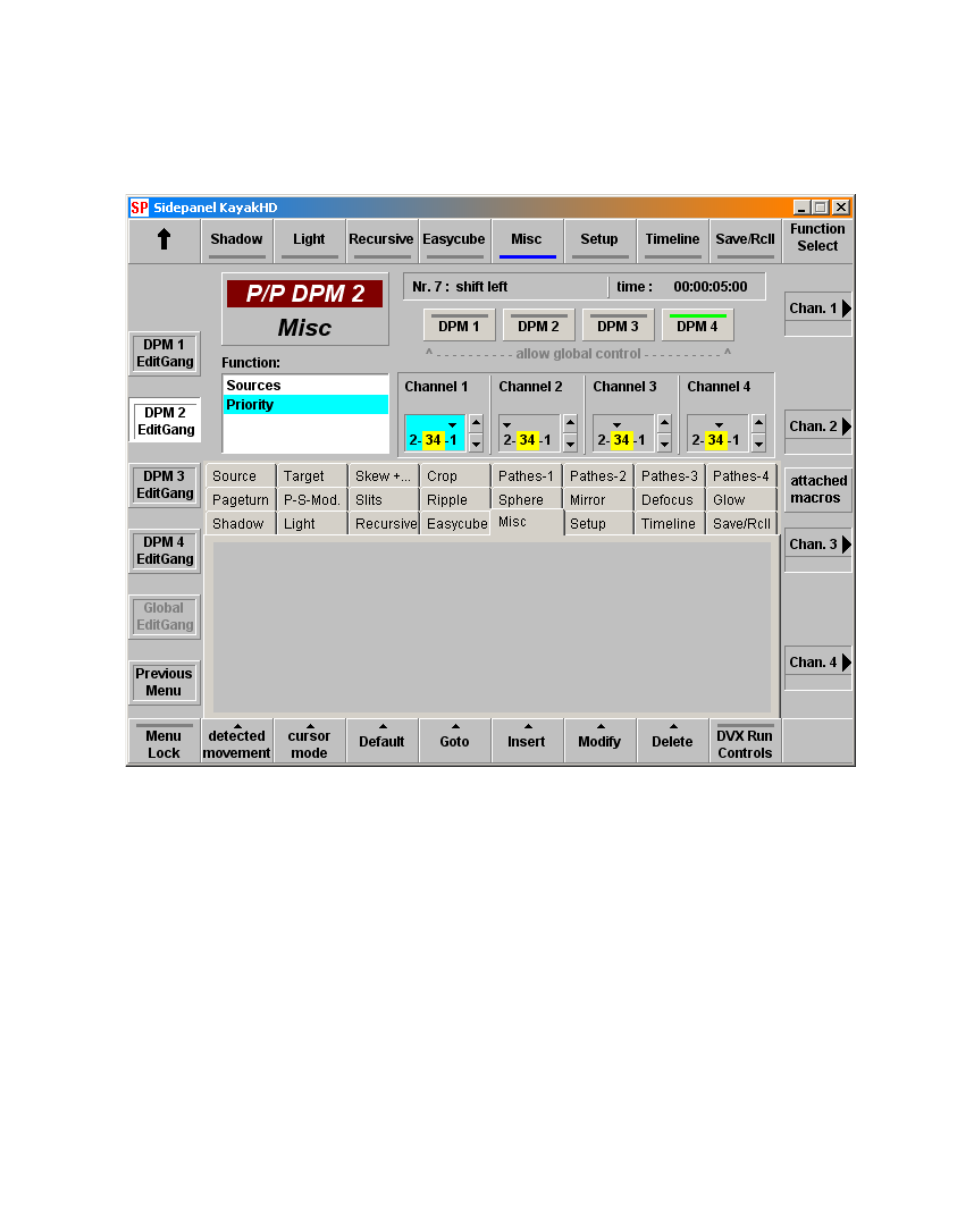
Task: Enable DPM 2 global control
Action: (x=539, y=326)
